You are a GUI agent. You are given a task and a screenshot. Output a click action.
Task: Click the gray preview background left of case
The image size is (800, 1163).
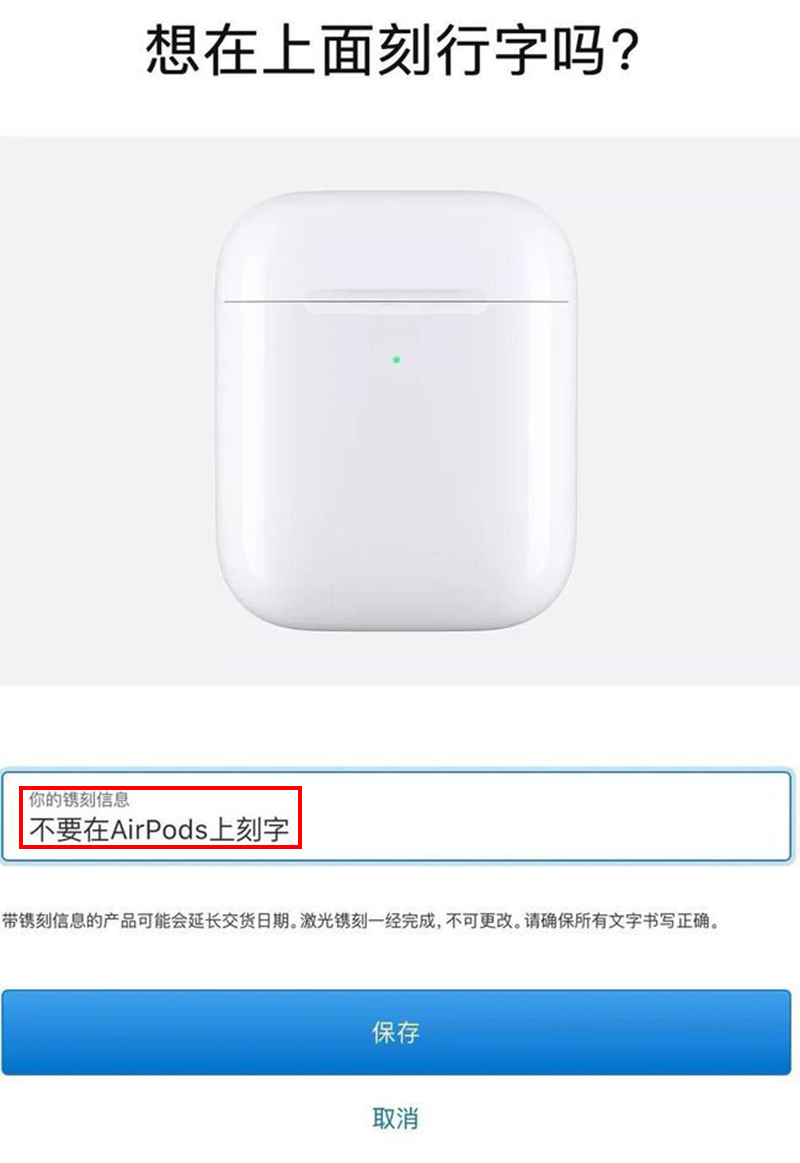107,411
